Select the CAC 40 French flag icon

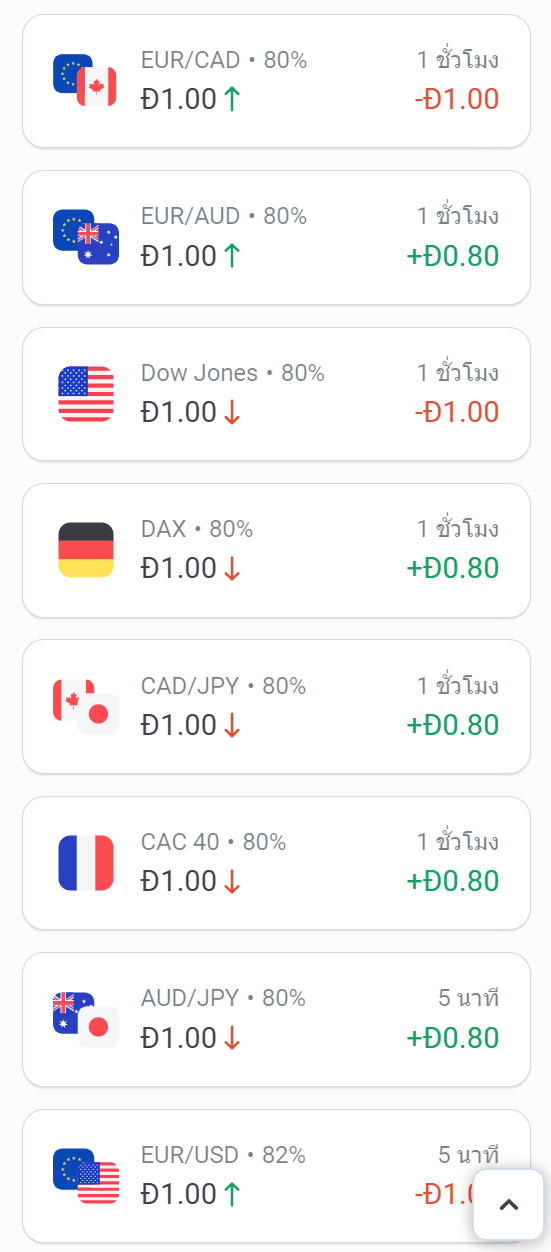86,863
